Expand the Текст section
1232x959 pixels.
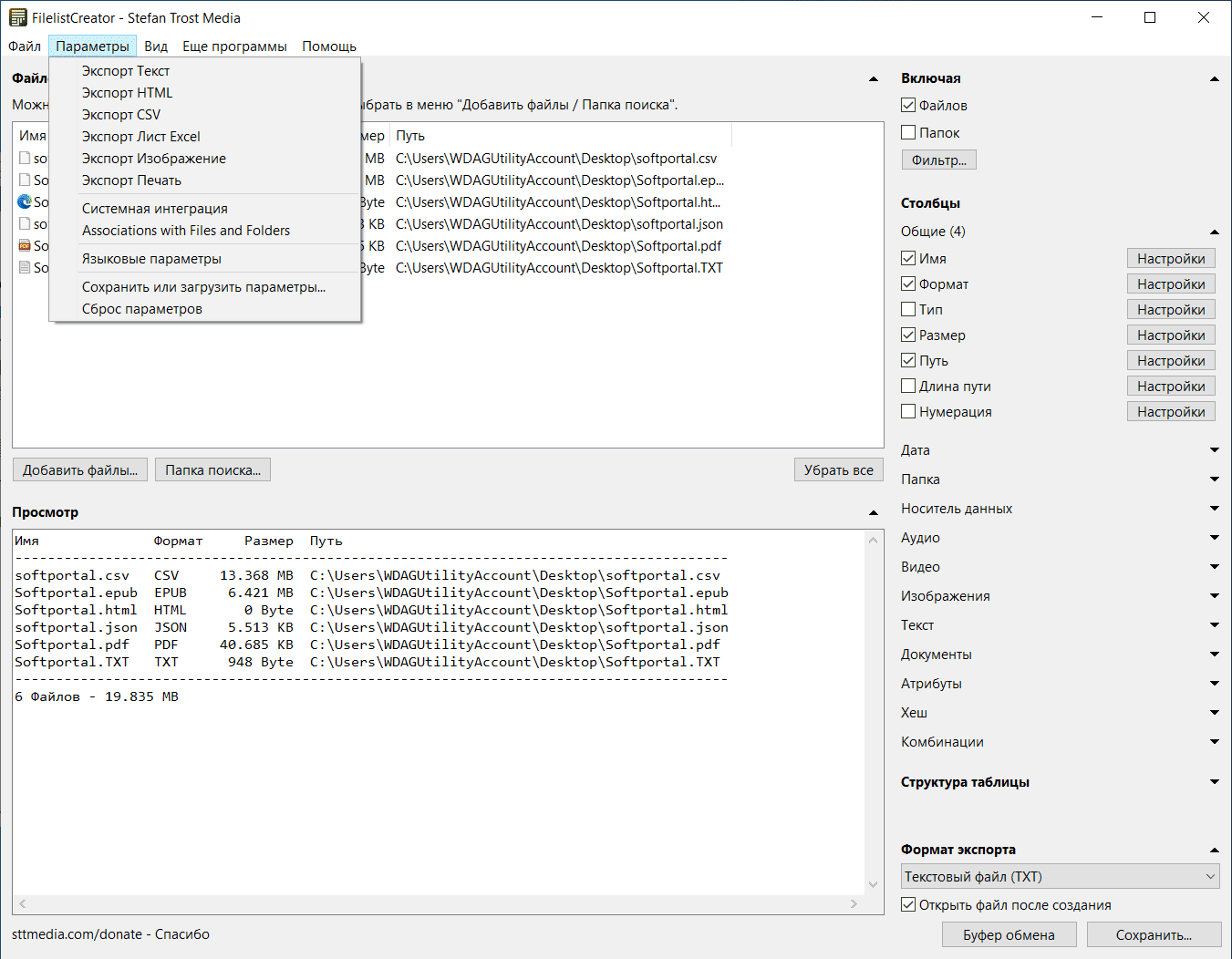[1215, 625]
